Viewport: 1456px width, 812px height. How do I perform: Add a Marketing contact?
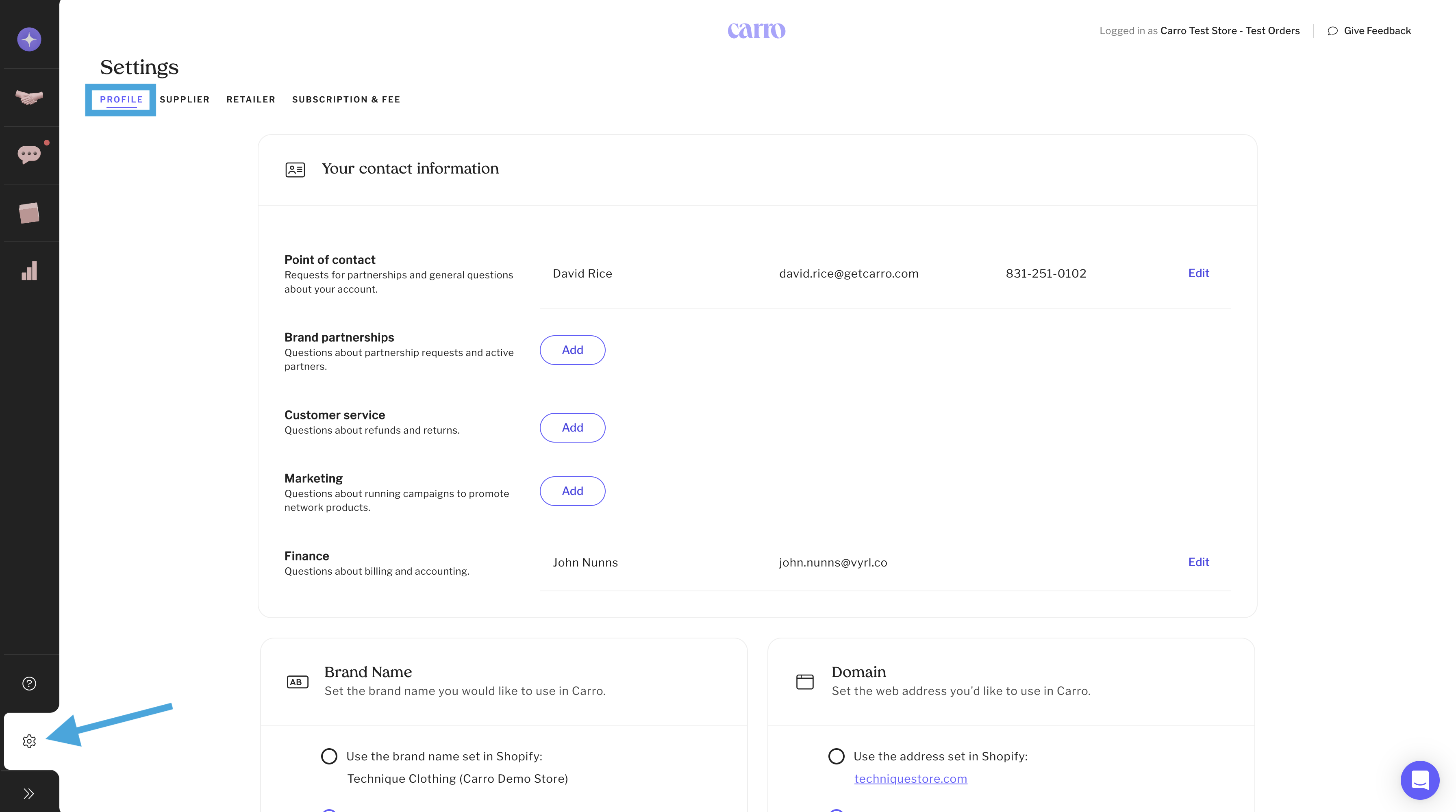[x=572, y=491]
